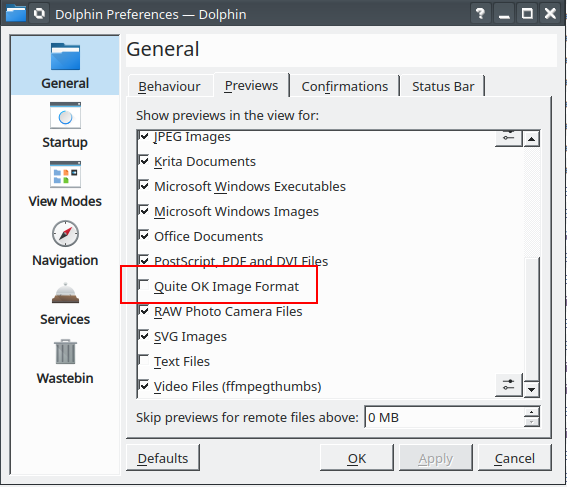The height and width of the screenshot is (487, 567).
Task: Click the Defaults button
Action: [163, 458]
